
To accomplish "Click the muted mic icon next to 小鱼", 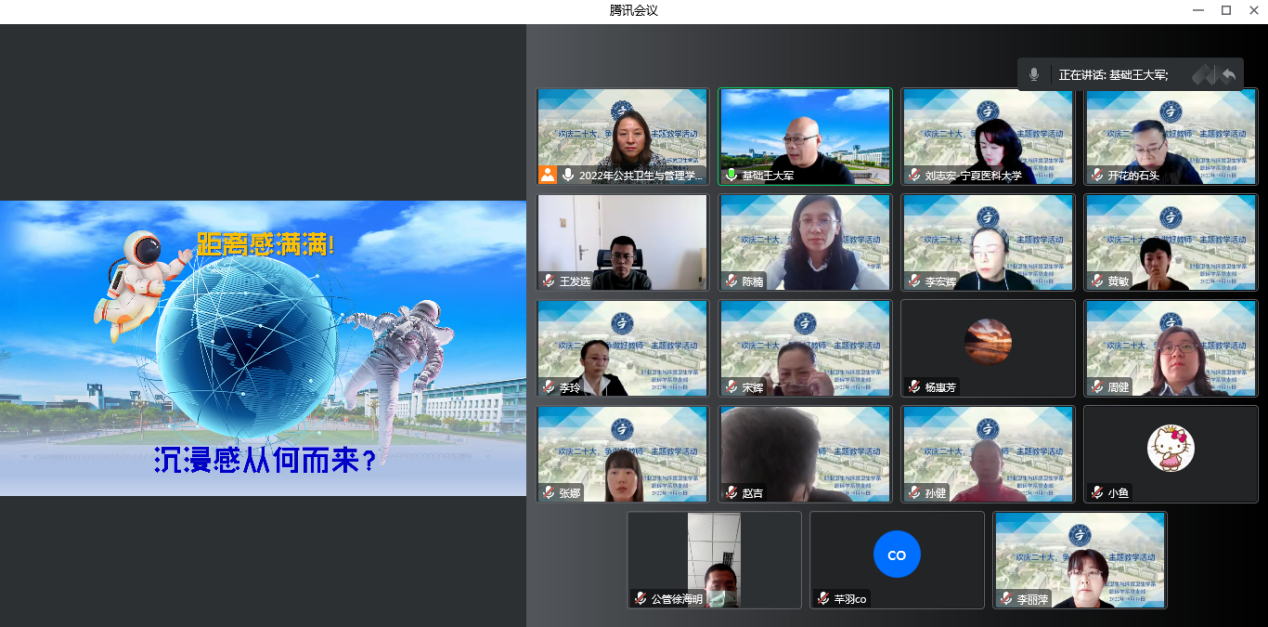I will [x=1097, y=493].
